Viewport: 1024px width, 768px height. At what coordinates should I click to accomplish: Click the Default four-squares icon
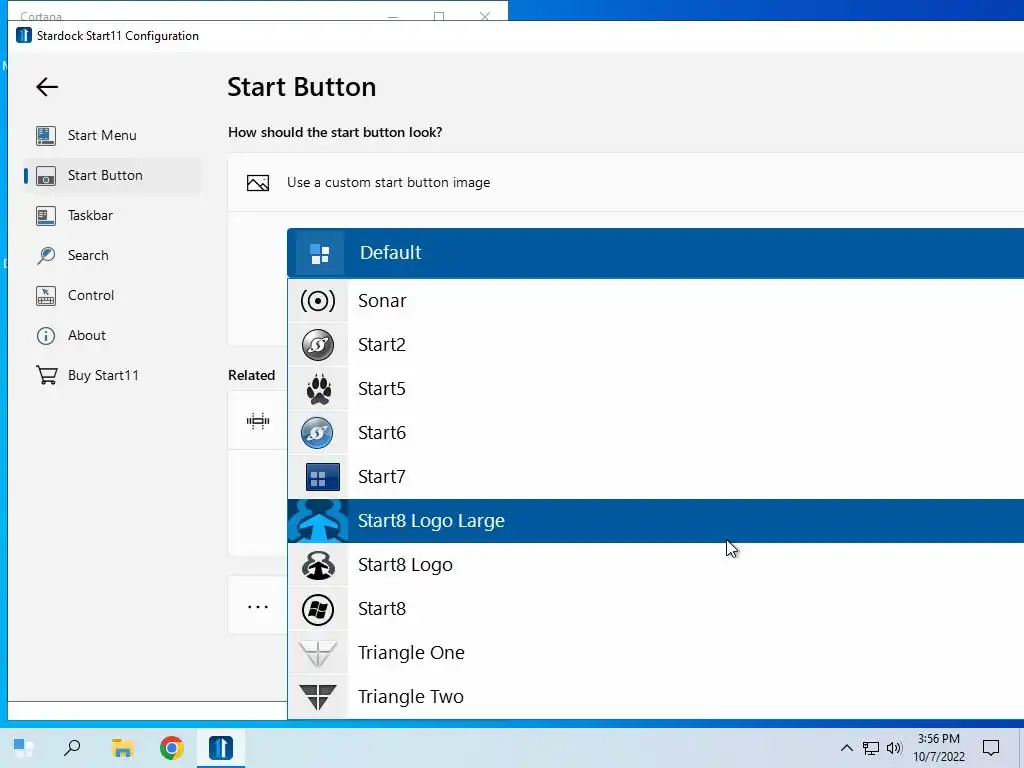pos(320,253)
